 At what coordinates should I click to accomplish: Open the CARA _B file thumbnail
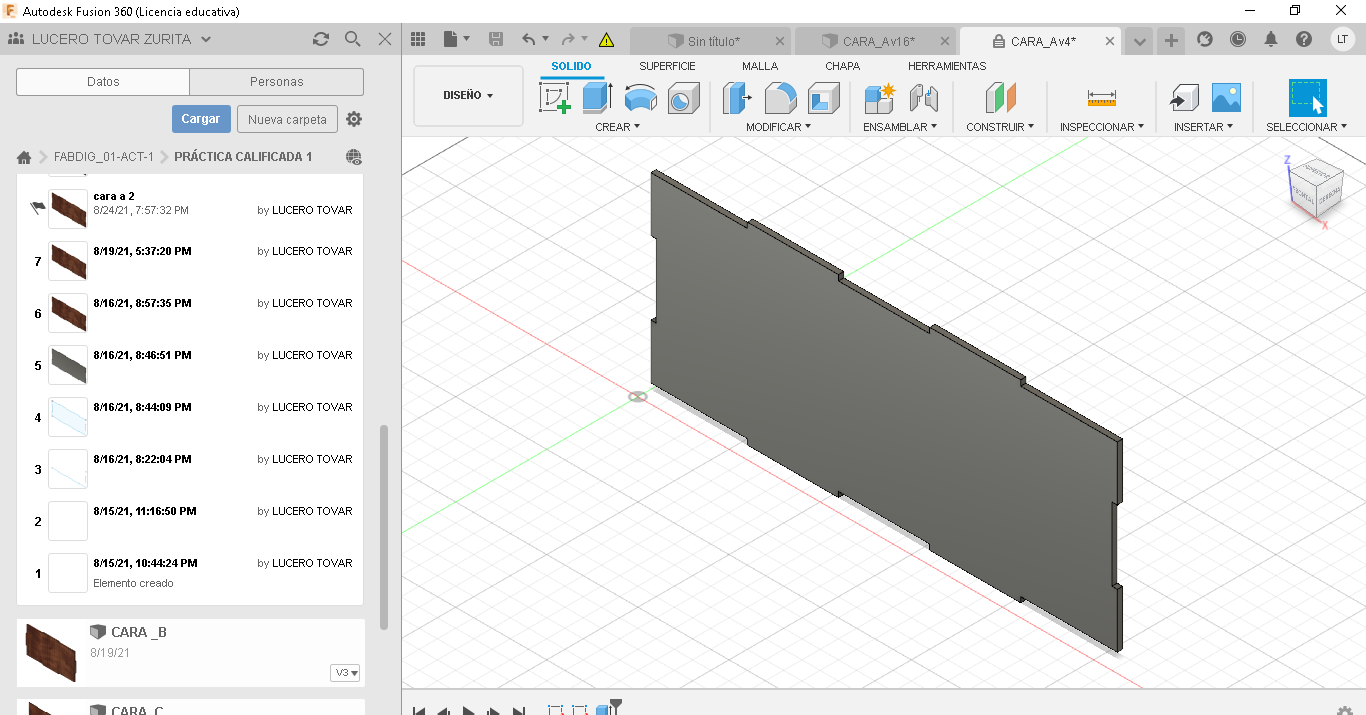(50, 652)
